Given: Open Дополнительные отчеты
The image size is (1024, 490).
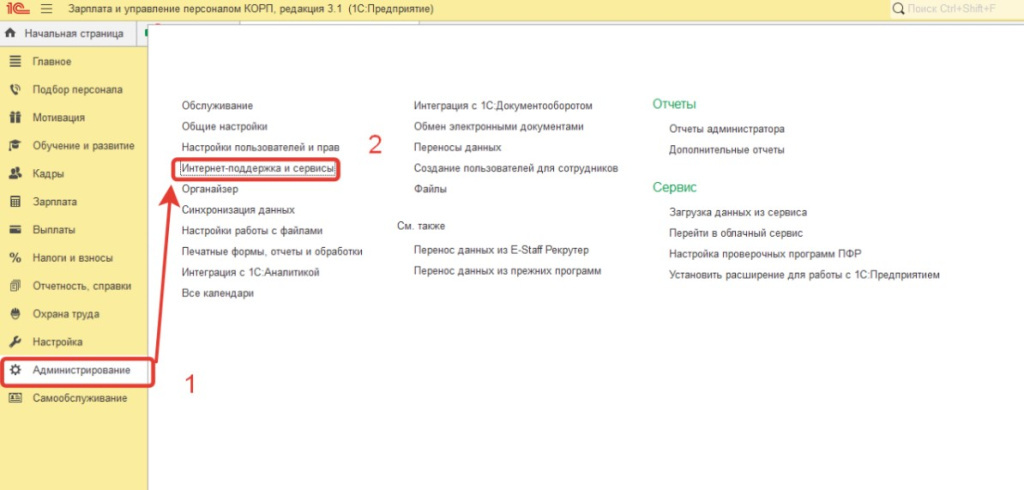Looking at the screenshot, I should 727,150.
